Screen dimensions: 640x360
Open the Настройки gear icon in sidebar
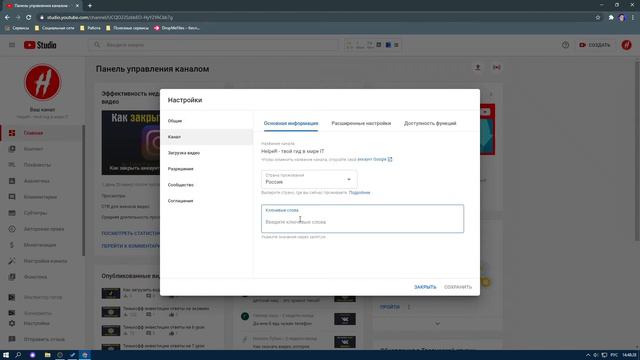click(x=12, y=323)
